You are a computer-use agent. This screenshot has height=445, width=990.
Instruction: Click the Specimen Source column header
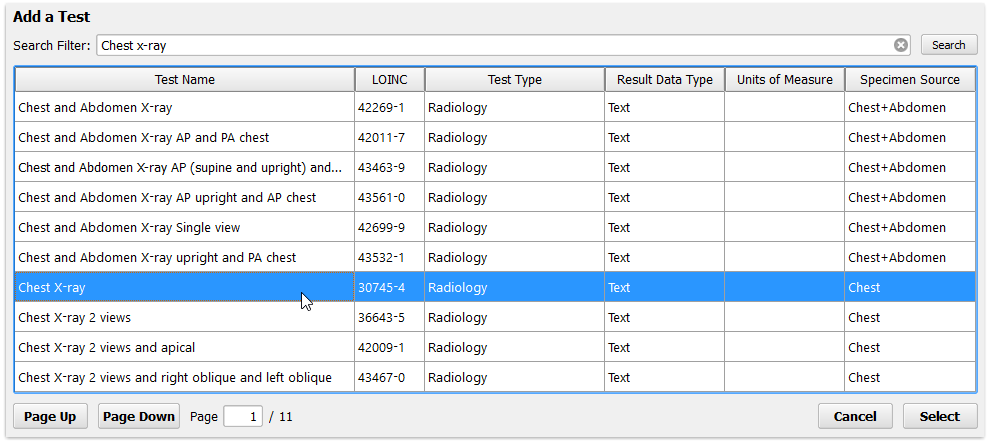[x=910, y=80]
